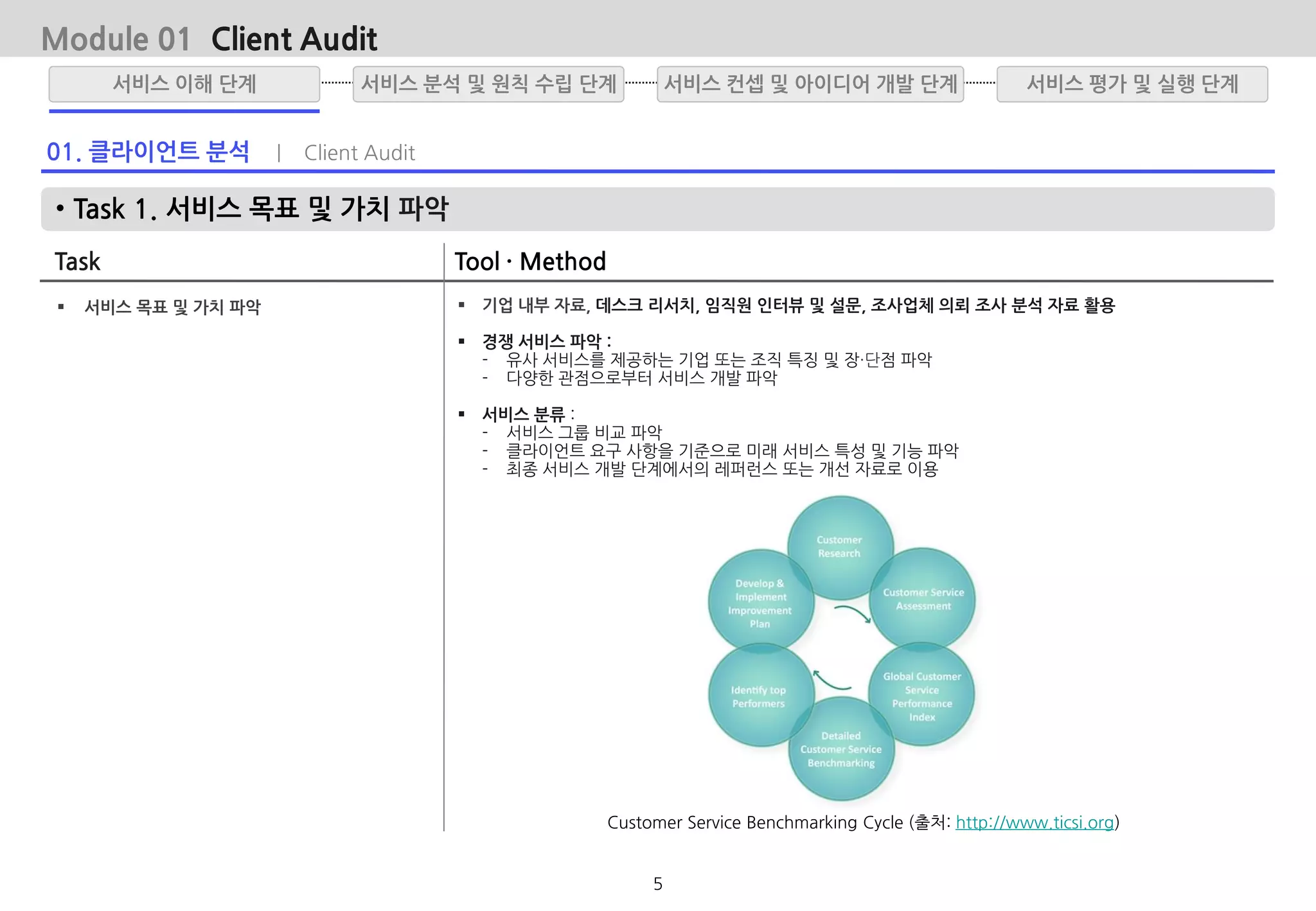The image size is (1316, 911).
Task: Click the bold Client Audit header title
Action: click(294, 39)
